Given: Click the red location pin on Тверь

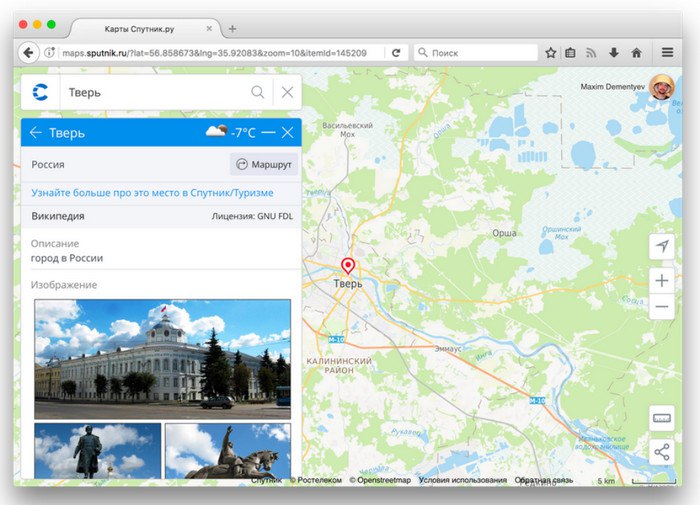Looking at the screenshot, I should point(348,266).
